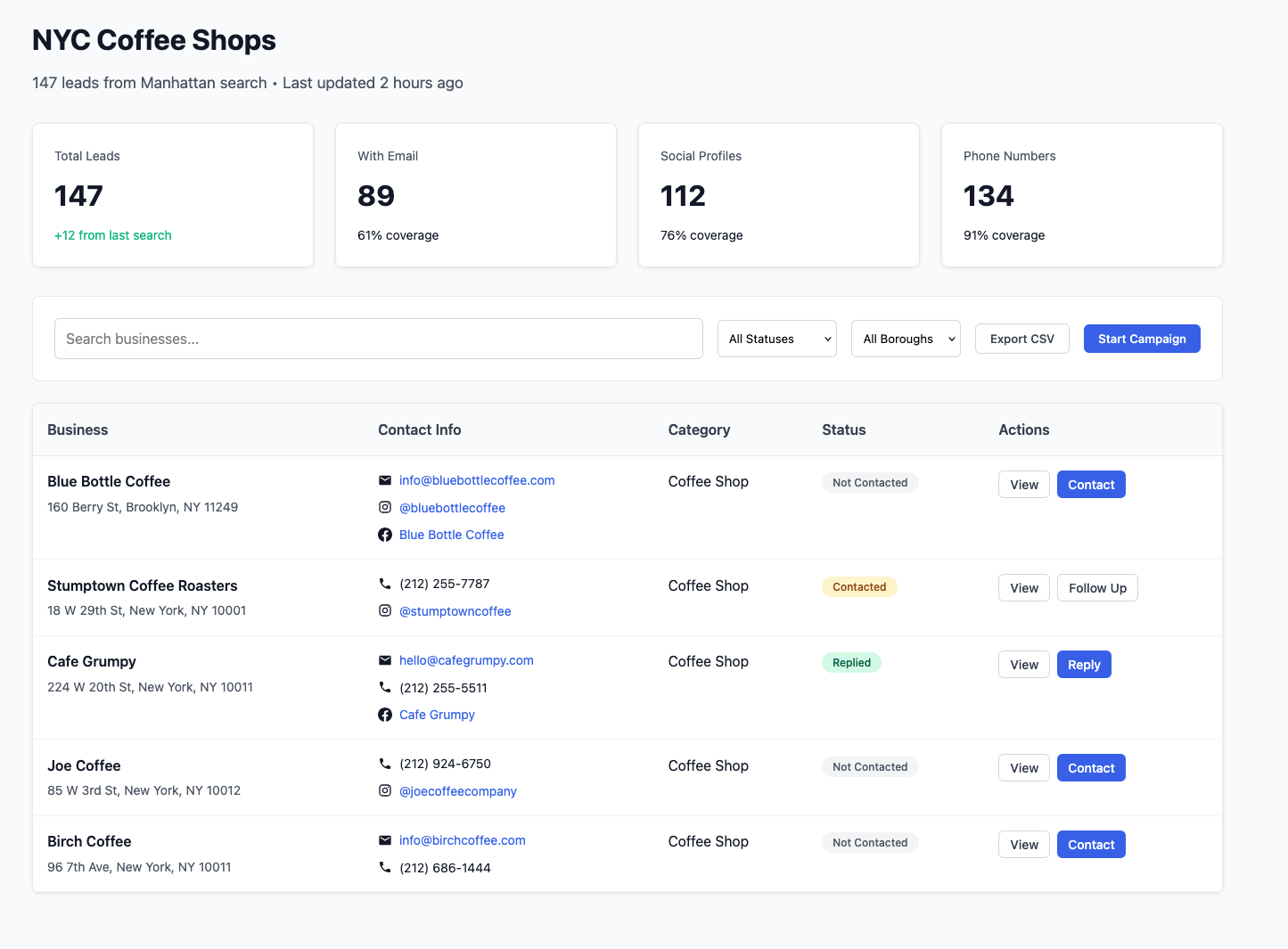
Task: Open the hello@cafegrumpy.com email link
Action: point(466,660)
